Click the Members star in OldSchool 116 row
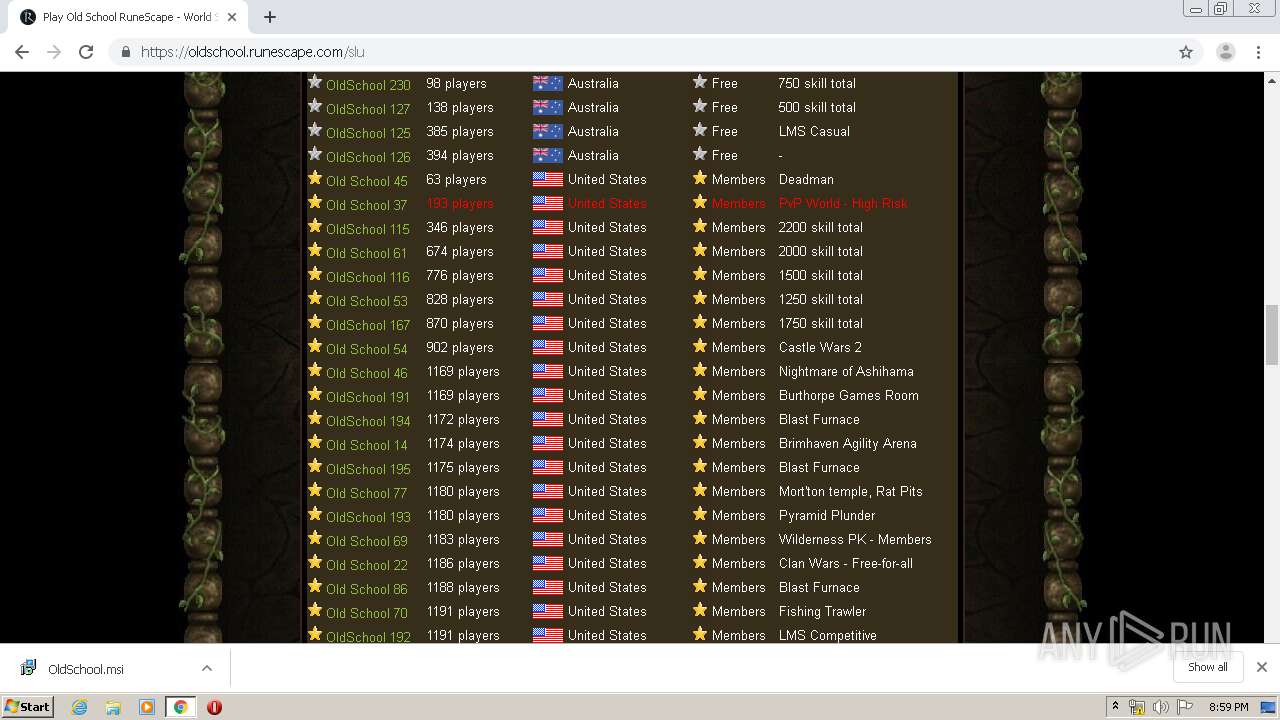Screen dimensions: 1280x720 pyautogui.click(x=700, y=274)
